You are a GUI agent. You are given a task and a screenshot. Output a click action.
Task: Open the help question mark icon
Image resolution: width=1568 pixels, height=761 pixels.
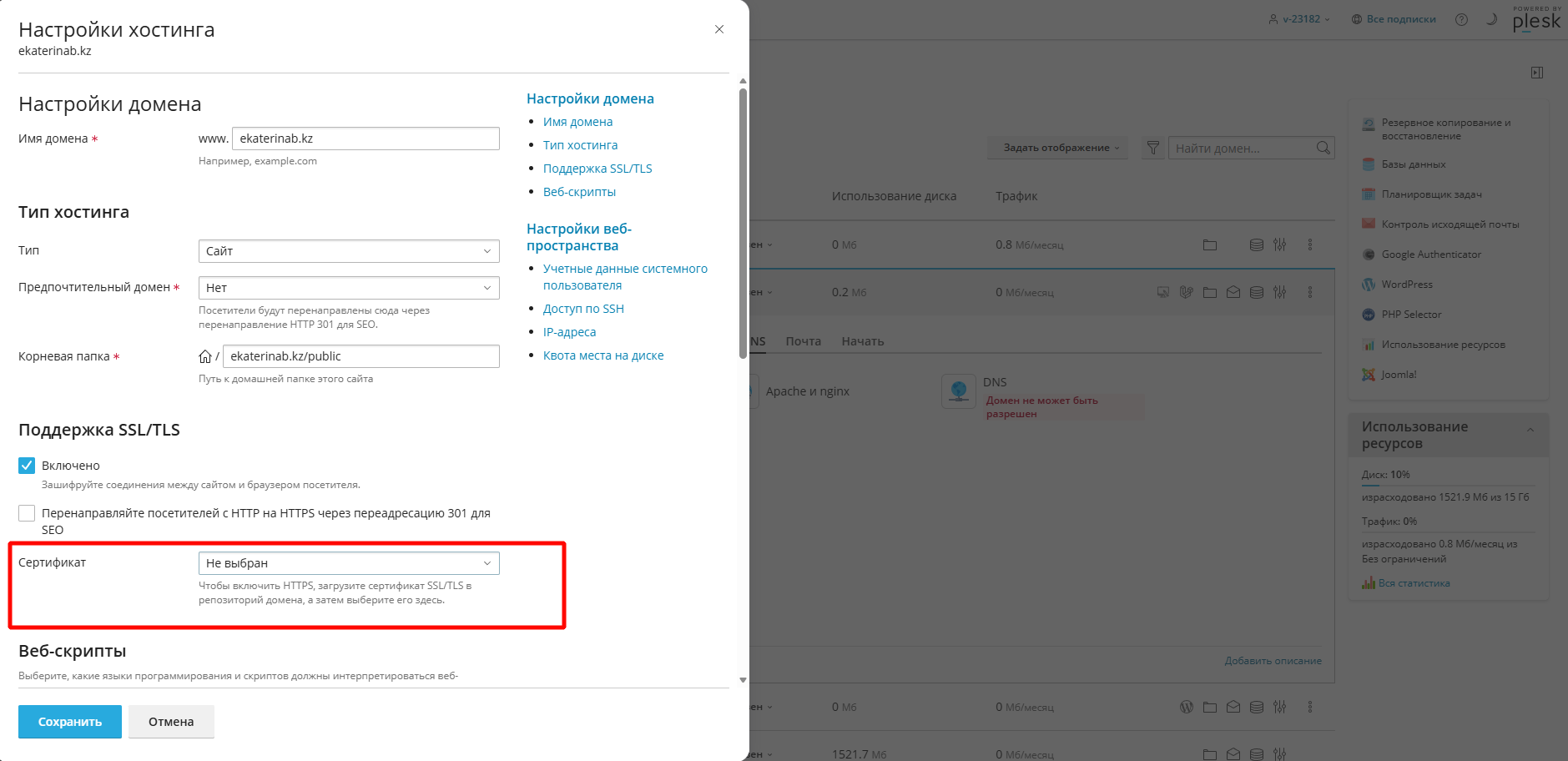point(1461,19)
